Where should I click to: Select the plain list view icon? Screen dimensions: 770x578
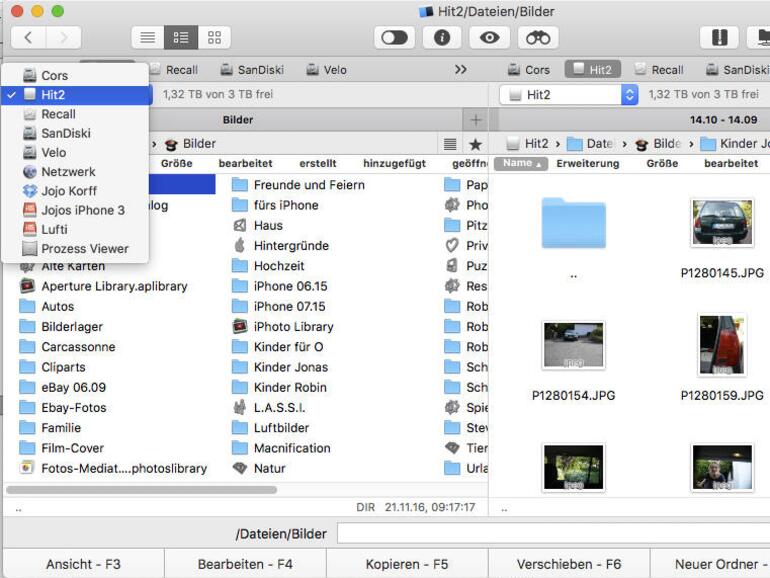(x=147, y=37)
